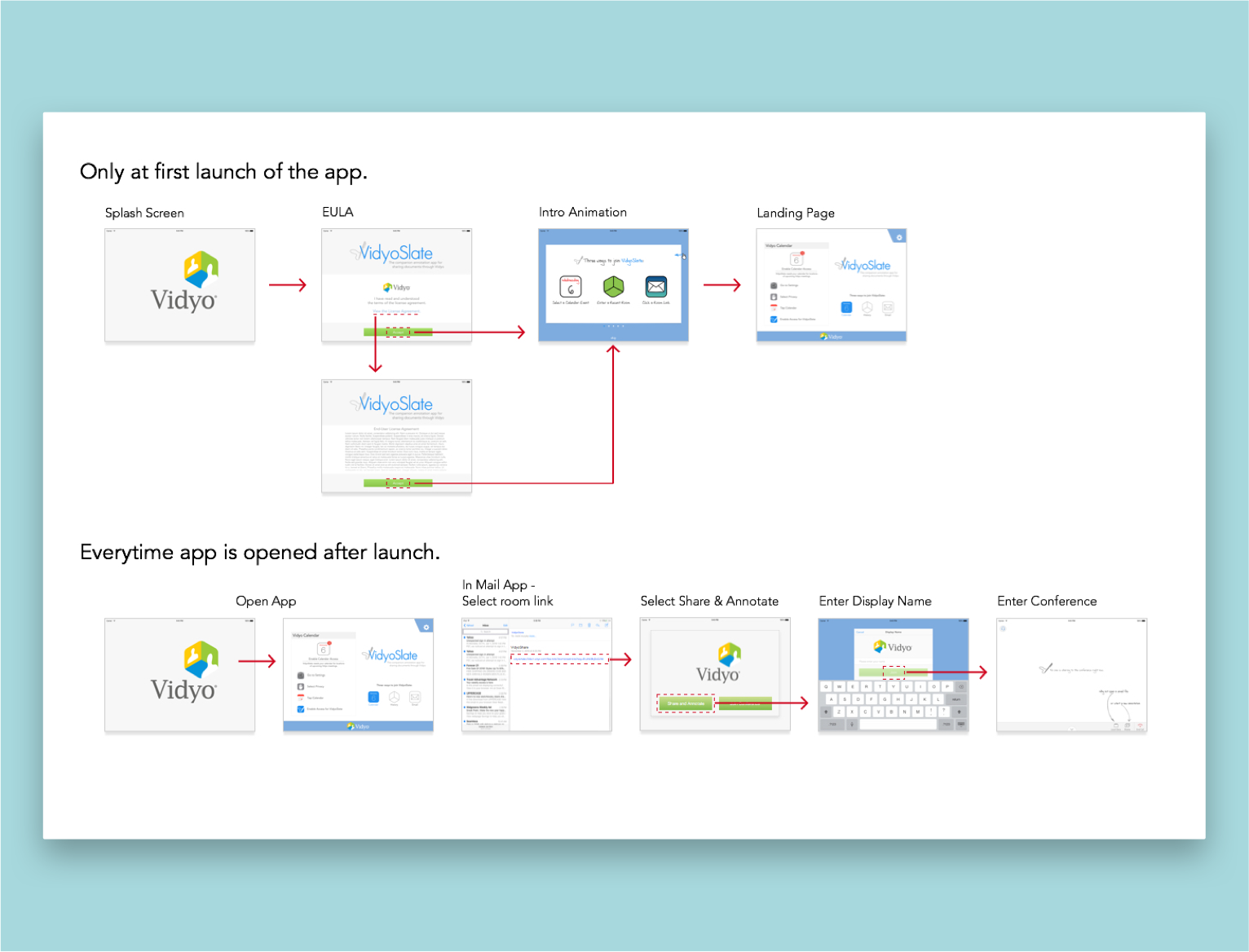Click the page indicator dots in Intro Animation
Image resolution: width=1249 pixels, height=952 pixels.
tap(613, 326)
